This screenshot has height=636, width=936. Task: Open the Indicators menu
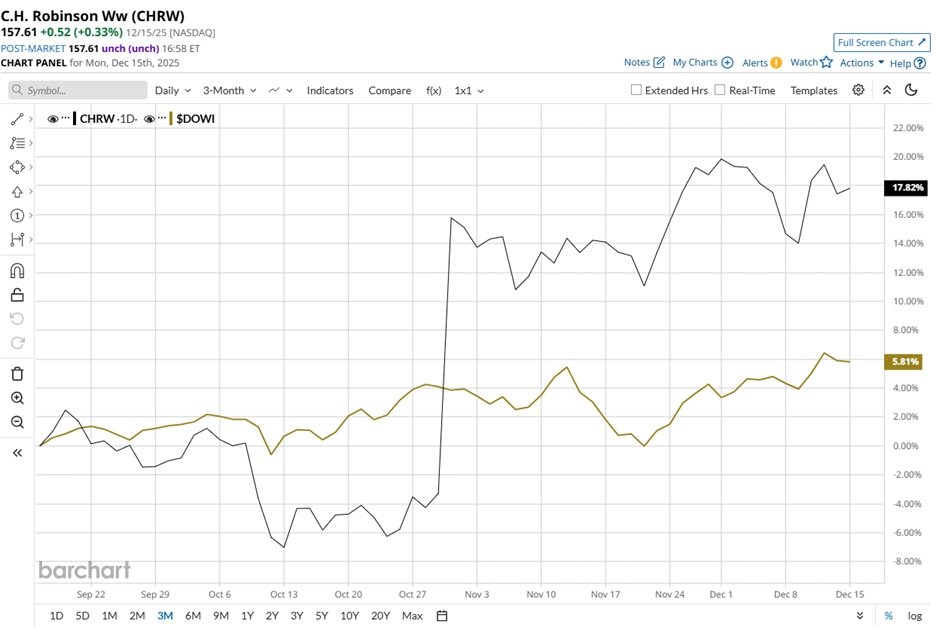(330, 90)
